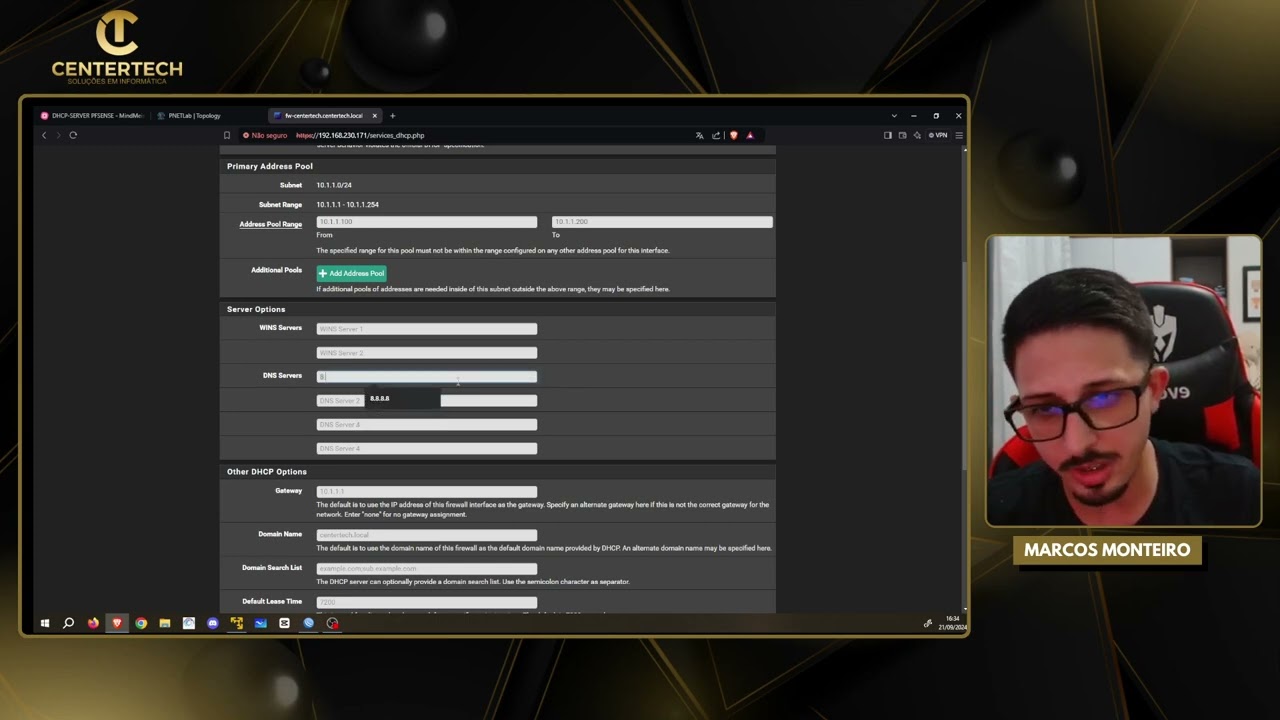Reload the page with the refresh icon
The height and width of the screenshot is (720, 1280).
(73, 135)
